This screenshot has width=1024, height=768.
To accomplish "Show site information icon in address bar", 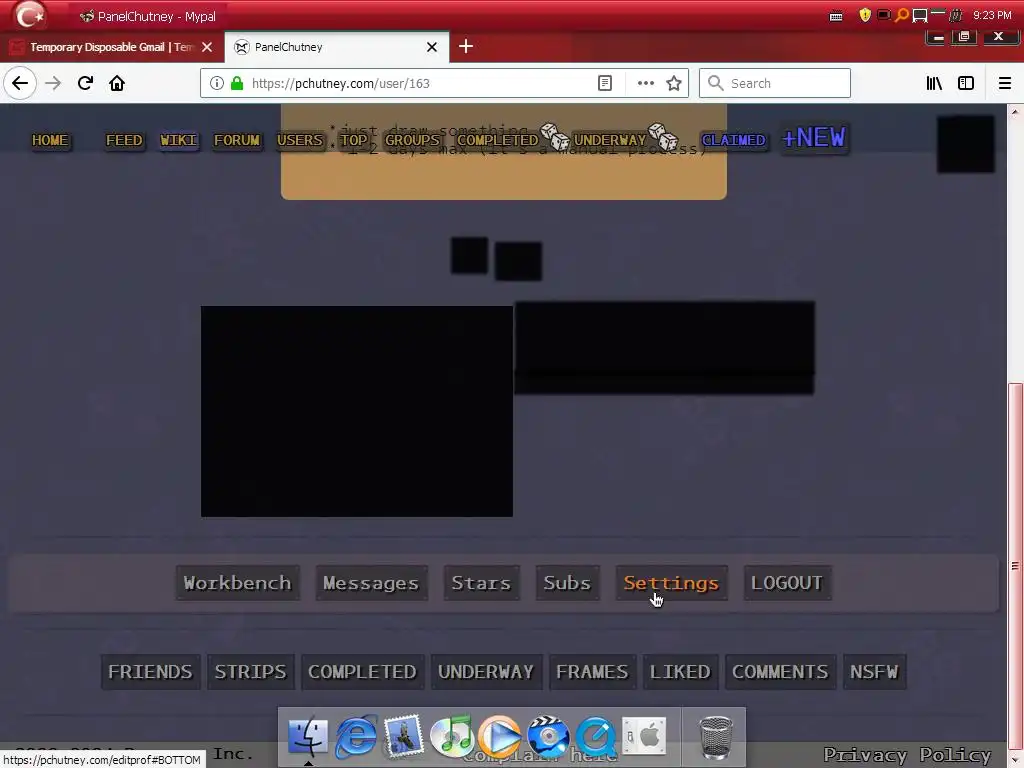I will click(x=217, y=83).
